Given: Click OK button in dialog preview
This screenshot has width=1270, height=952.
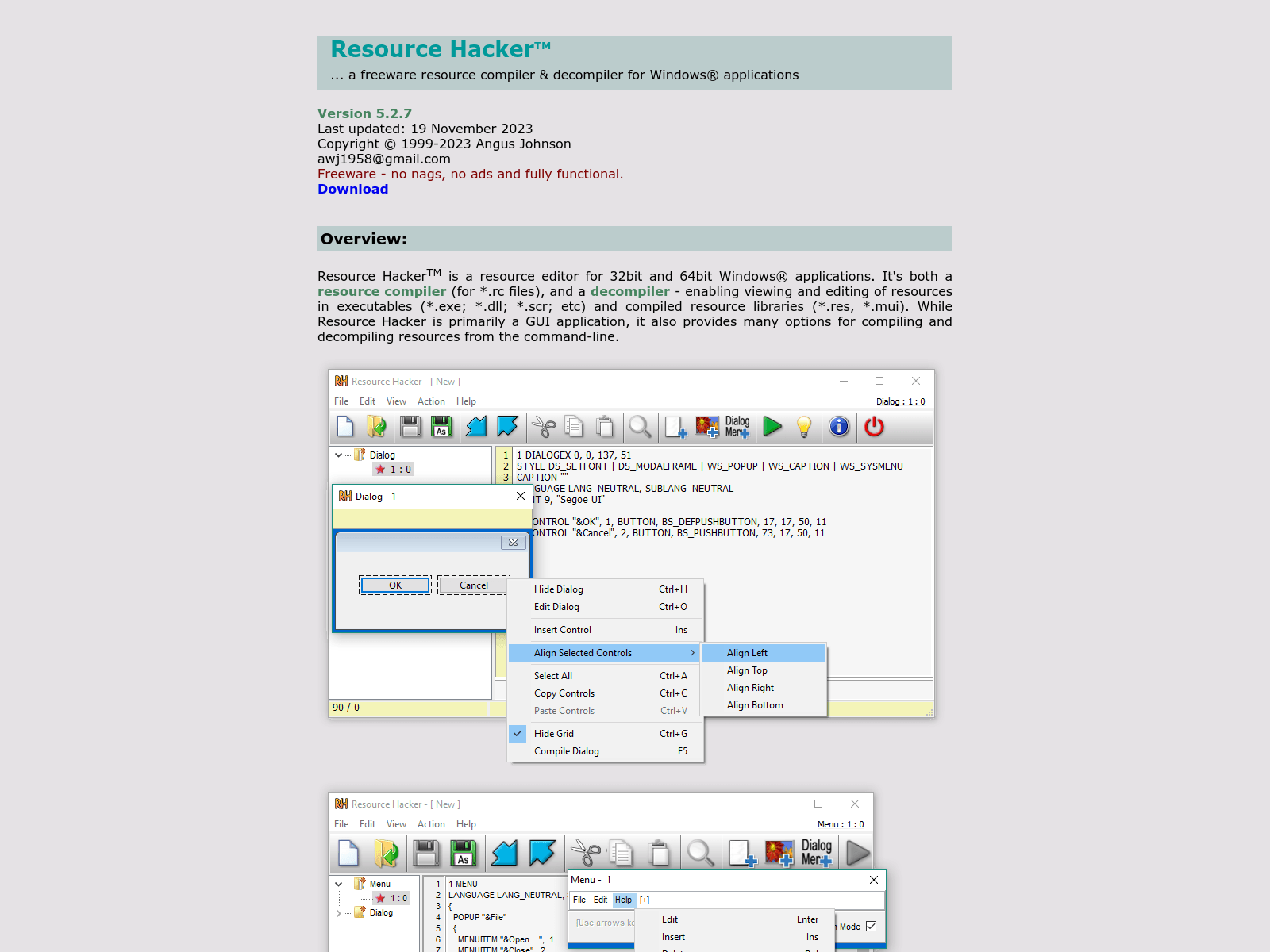Looking at the screenshot, I should pyautogui.click(x=395, y=585).
